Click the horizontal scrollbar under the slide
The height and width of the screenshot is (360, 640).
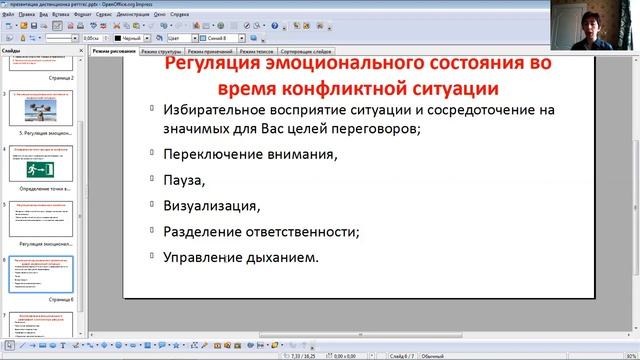point(361,335)
